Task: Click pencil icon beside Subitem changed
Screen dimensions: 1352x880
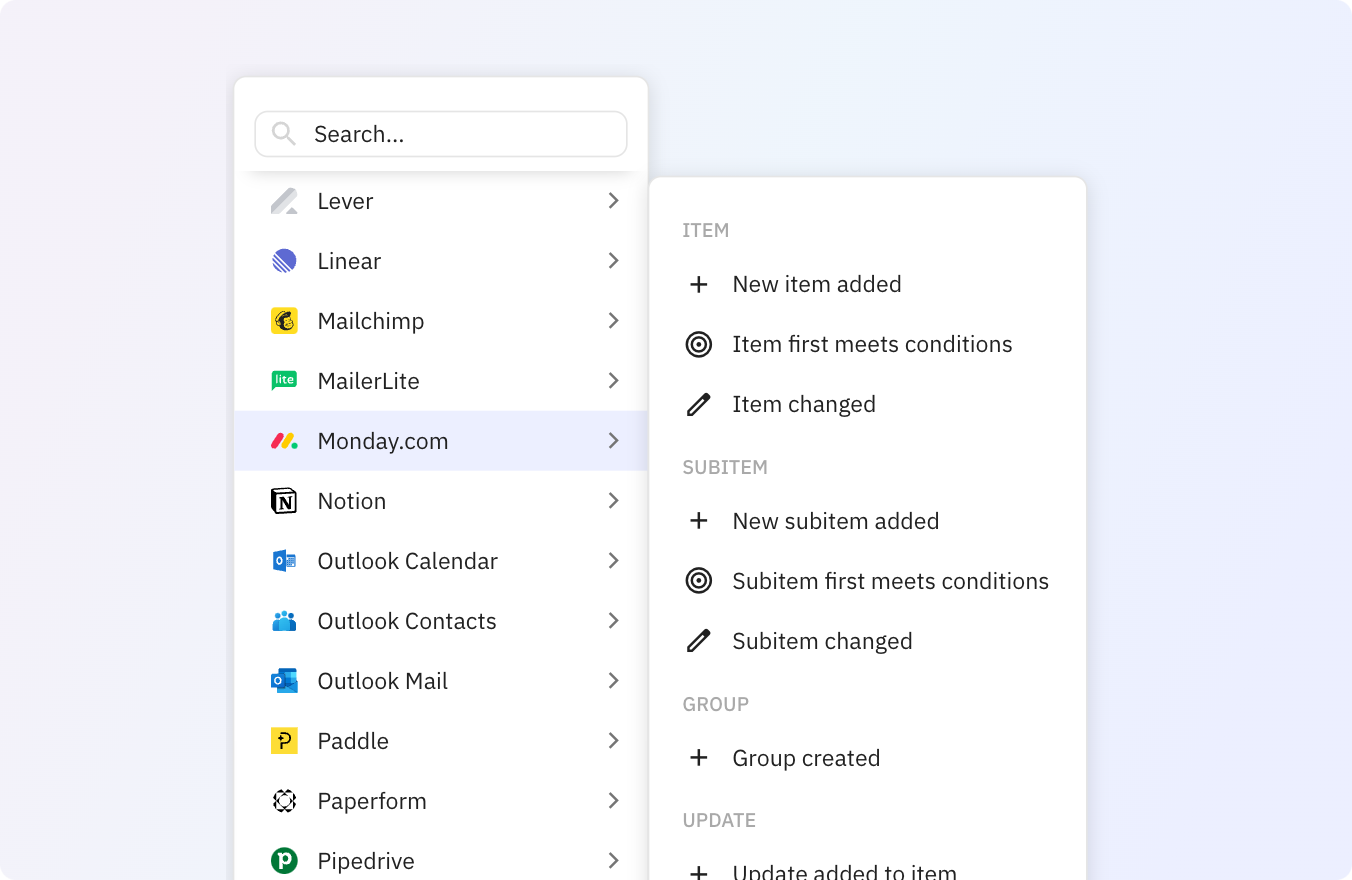Action: coord(699,641)
